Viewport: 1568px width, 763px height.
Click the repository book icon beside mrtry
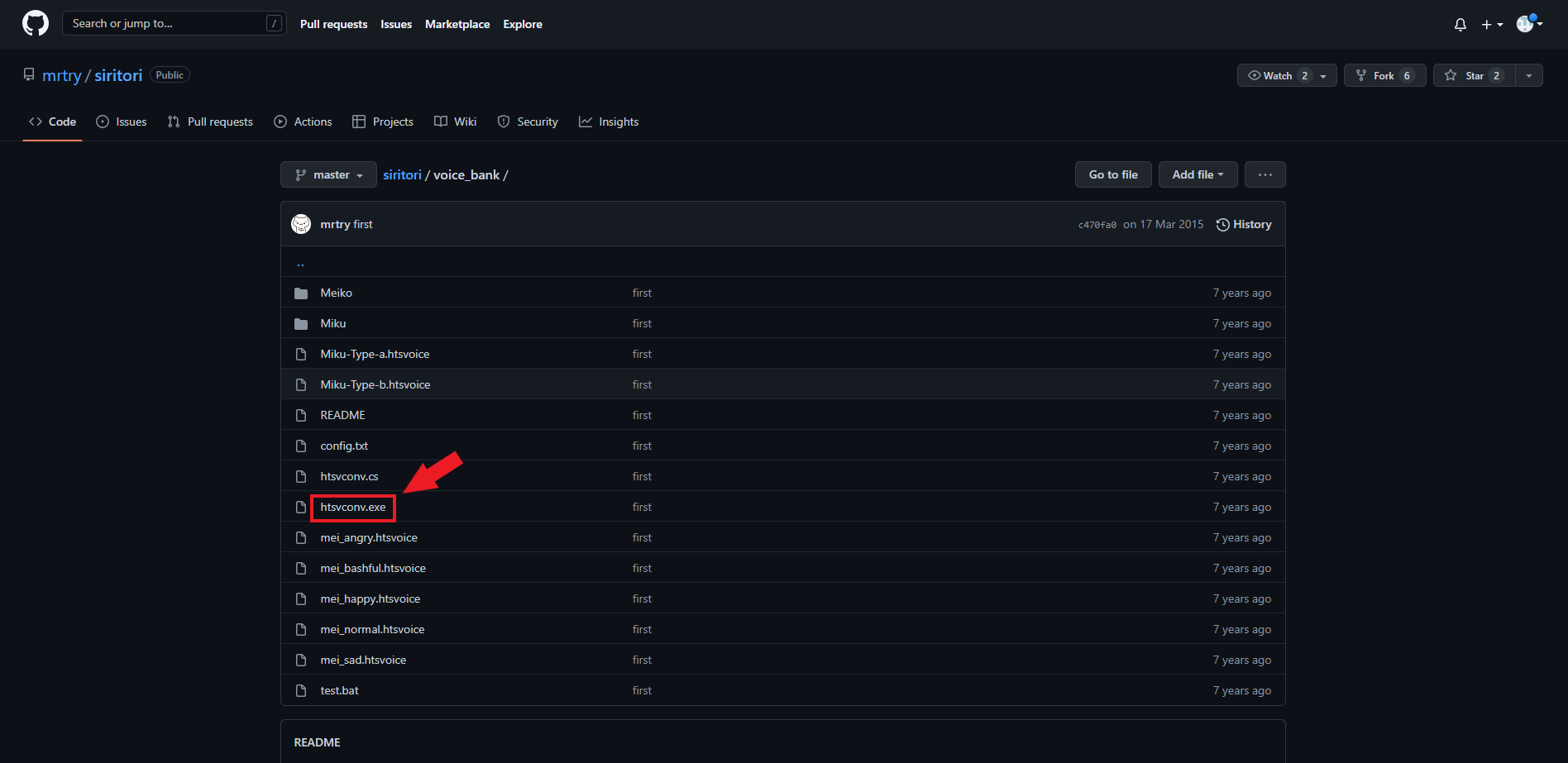point(29,74)
